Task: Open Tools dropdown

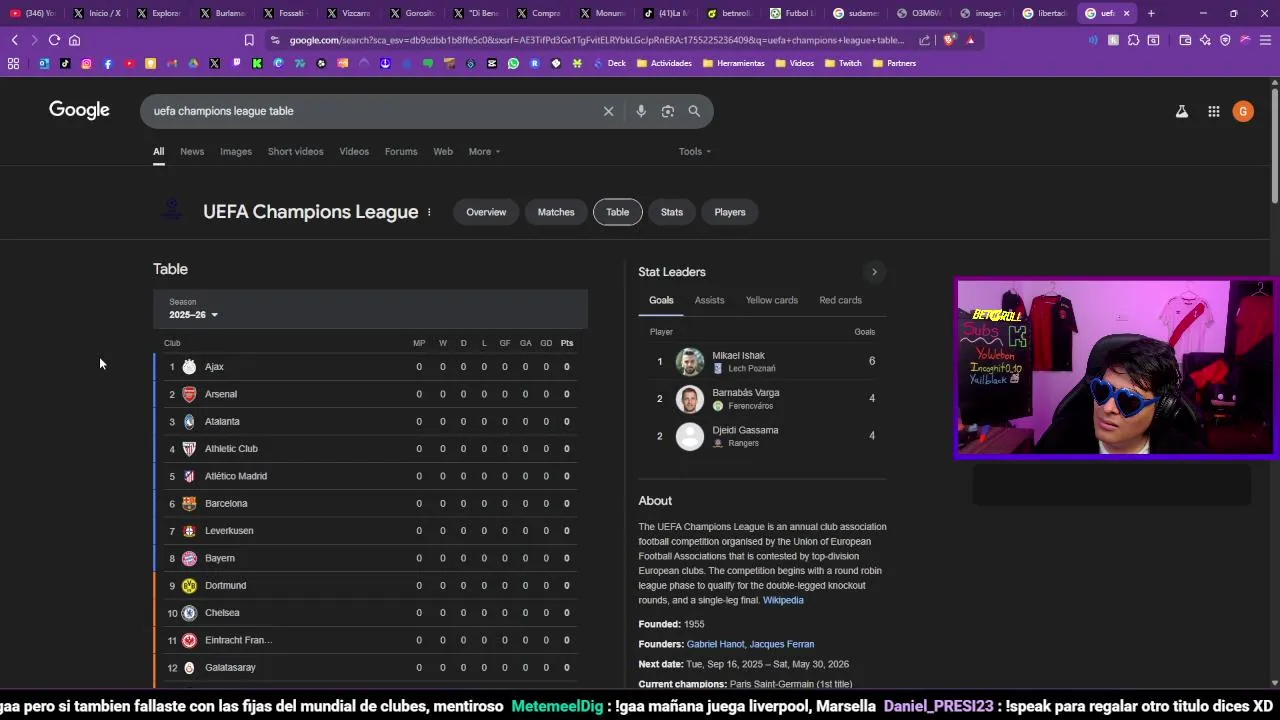Action: pos(695,152)
